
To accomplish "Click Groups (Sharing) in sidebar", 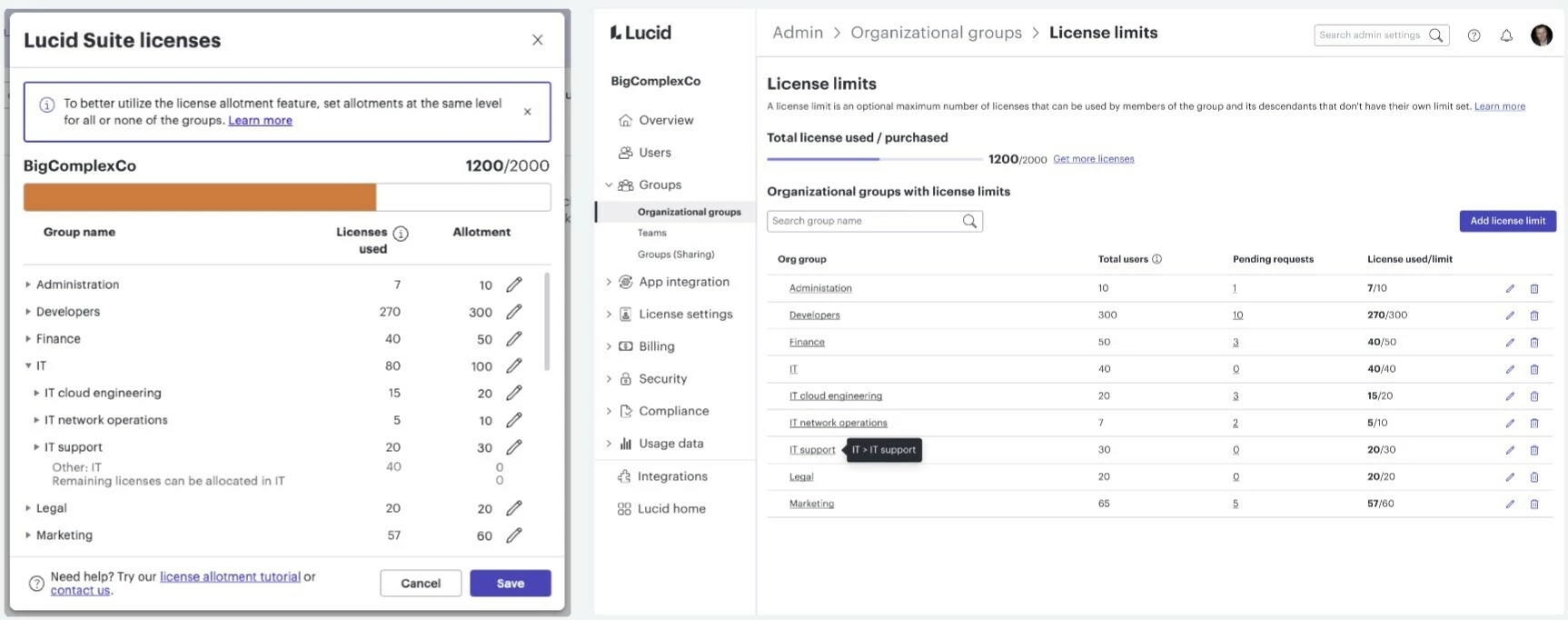I will pyautogui.click(x=676, y=255).
